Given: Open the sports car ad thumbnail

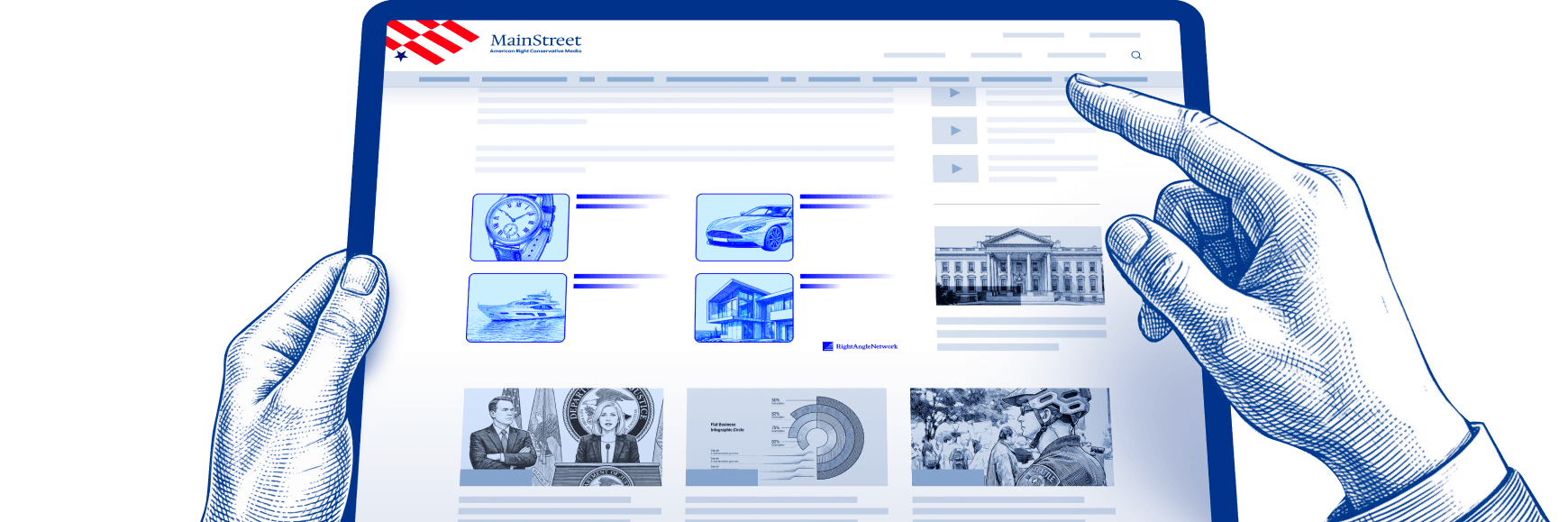Looking at the screenshot, I should (744, 227).
